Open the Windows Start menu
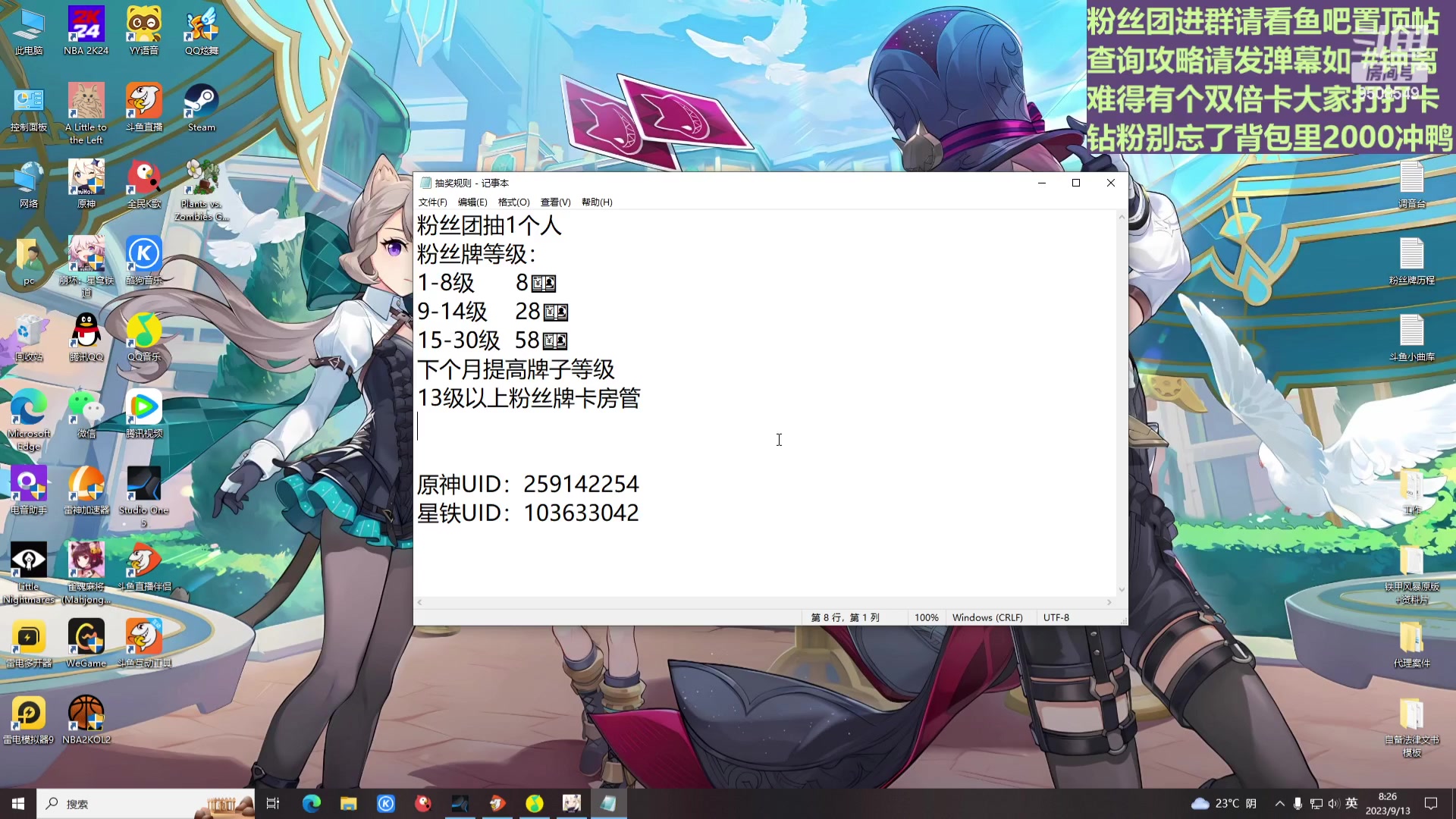The height and width of the screenshot is (819, 1456). [x=18, y=804]
